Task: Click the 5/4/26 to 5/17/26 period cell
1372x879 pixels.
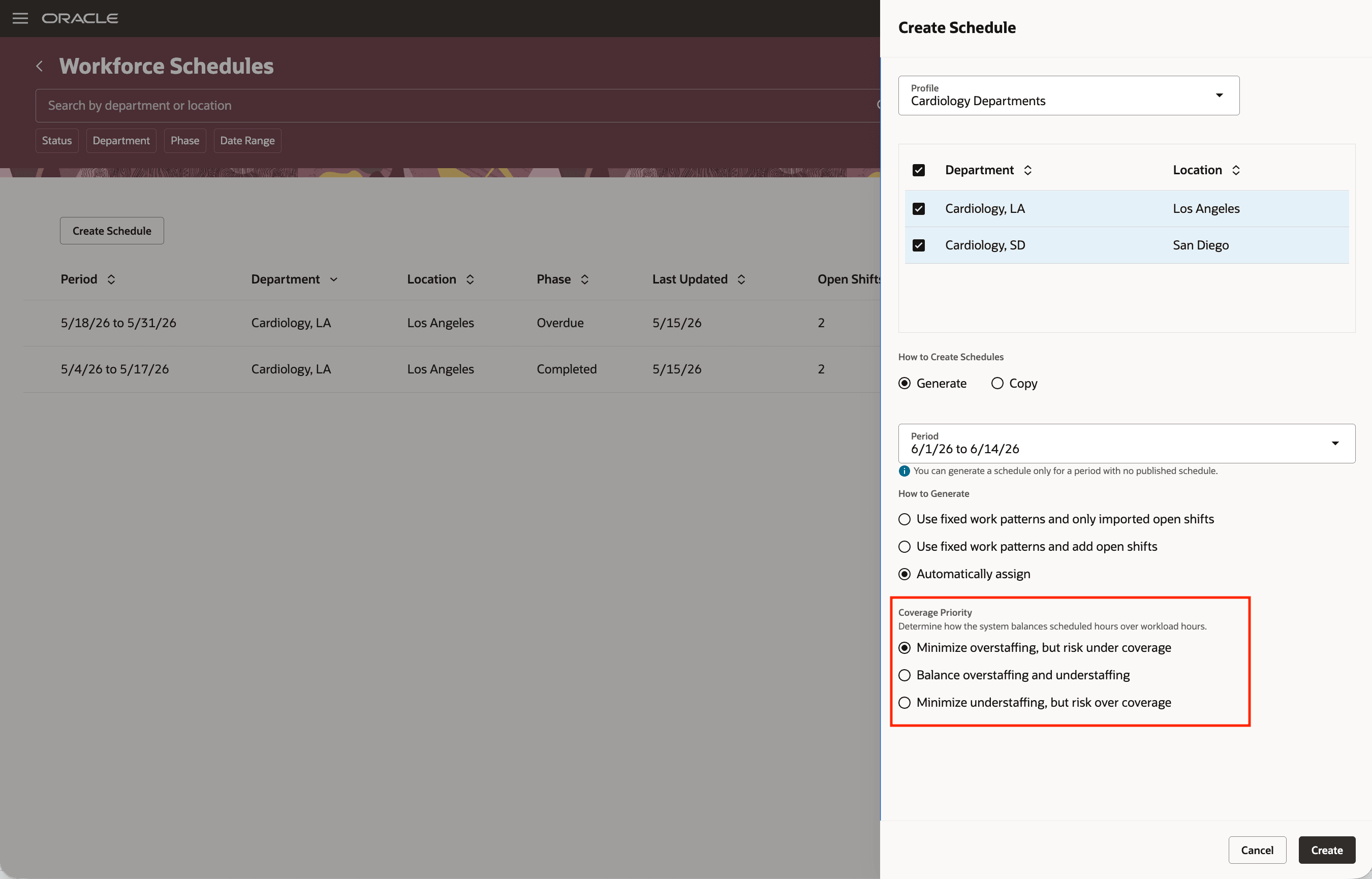Action: (x=115, y=369)
